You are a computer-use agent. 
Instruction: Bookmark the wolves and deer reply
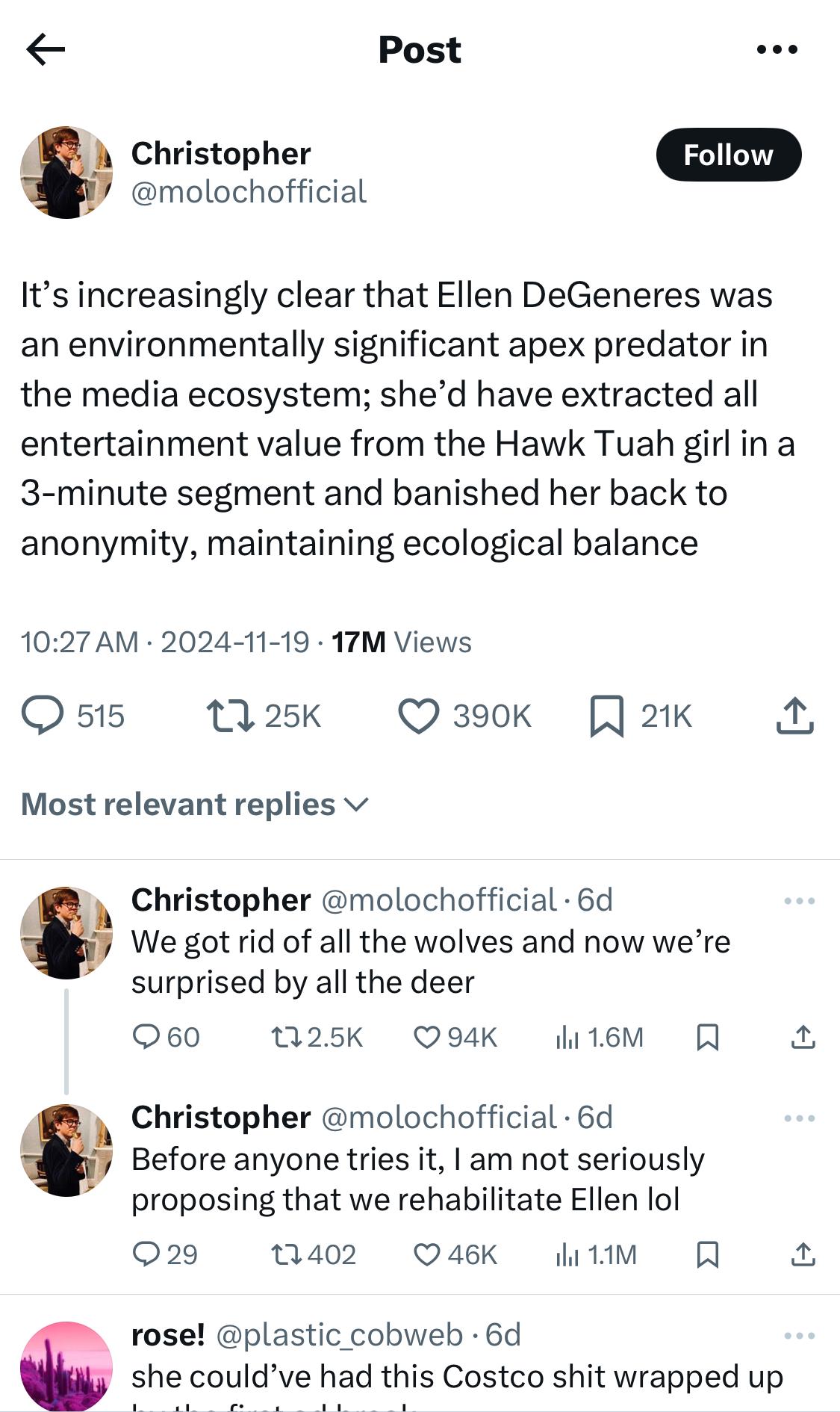pyautogui.click(x=707, y=1037)
